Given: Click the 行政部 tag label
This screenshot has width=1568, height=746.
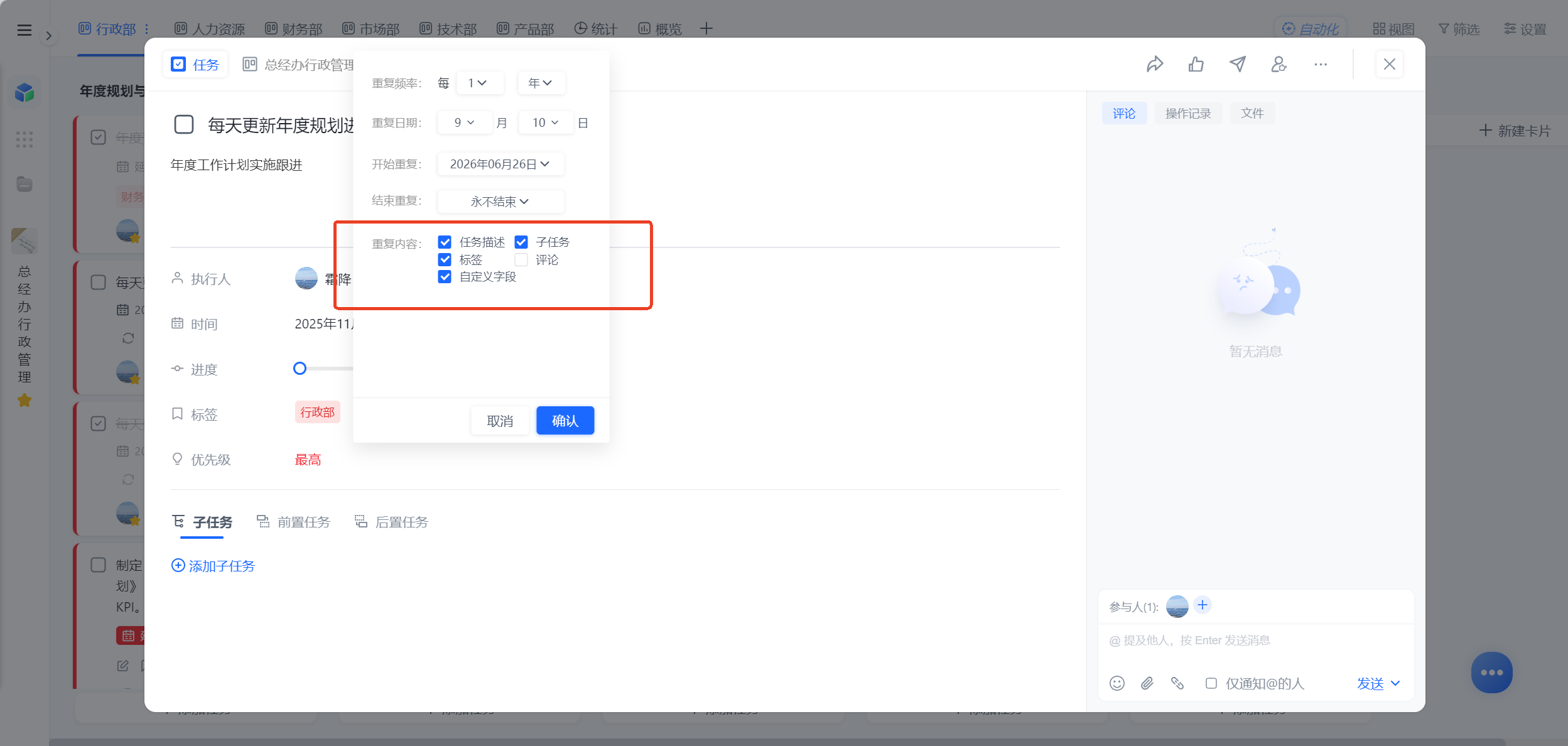Looking at the screenshot, I should (318, 412).
